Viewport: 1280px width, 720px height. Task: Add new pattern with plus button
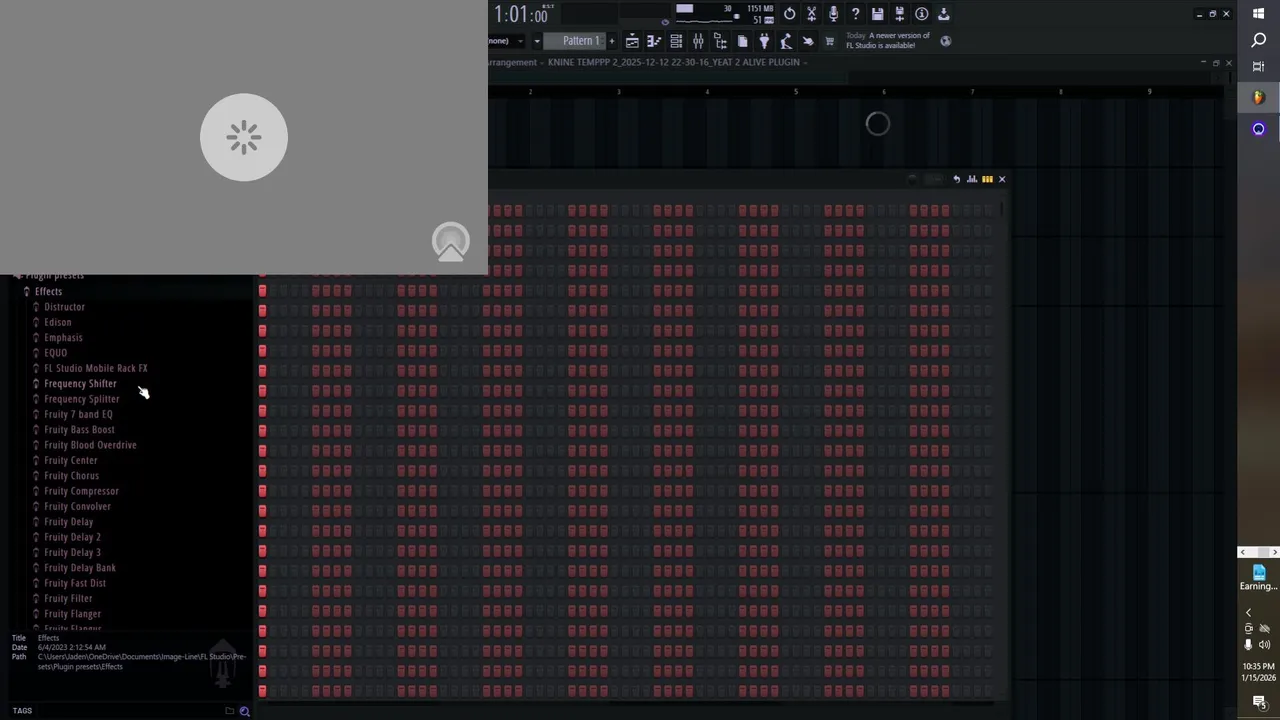611,41
